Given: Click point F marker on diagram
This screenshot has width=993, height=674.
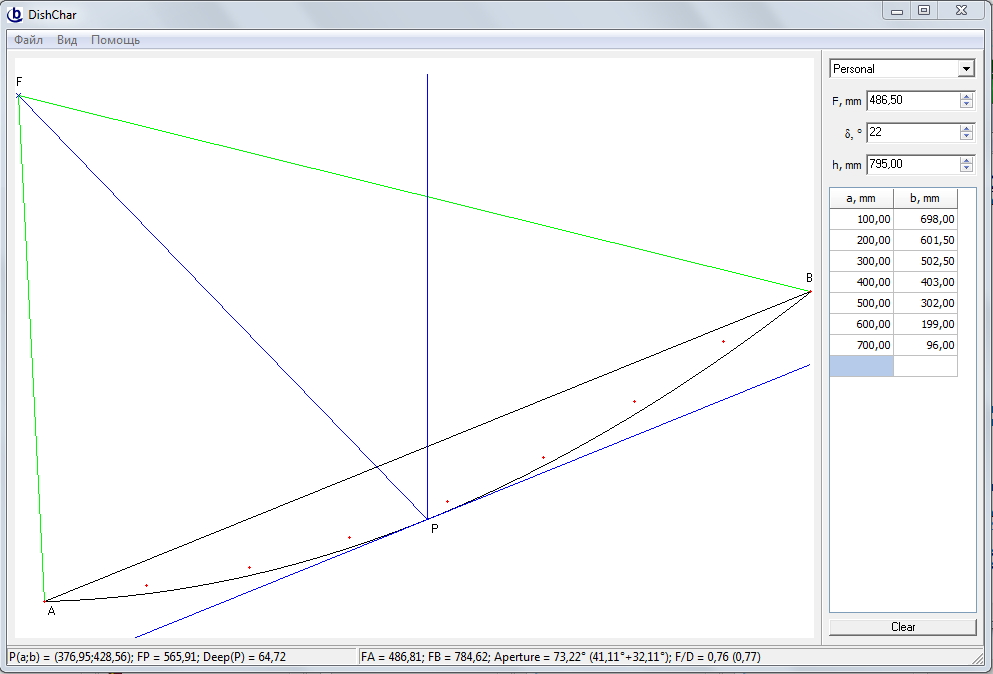Looking at the screenshot, I should coord(18,96).
